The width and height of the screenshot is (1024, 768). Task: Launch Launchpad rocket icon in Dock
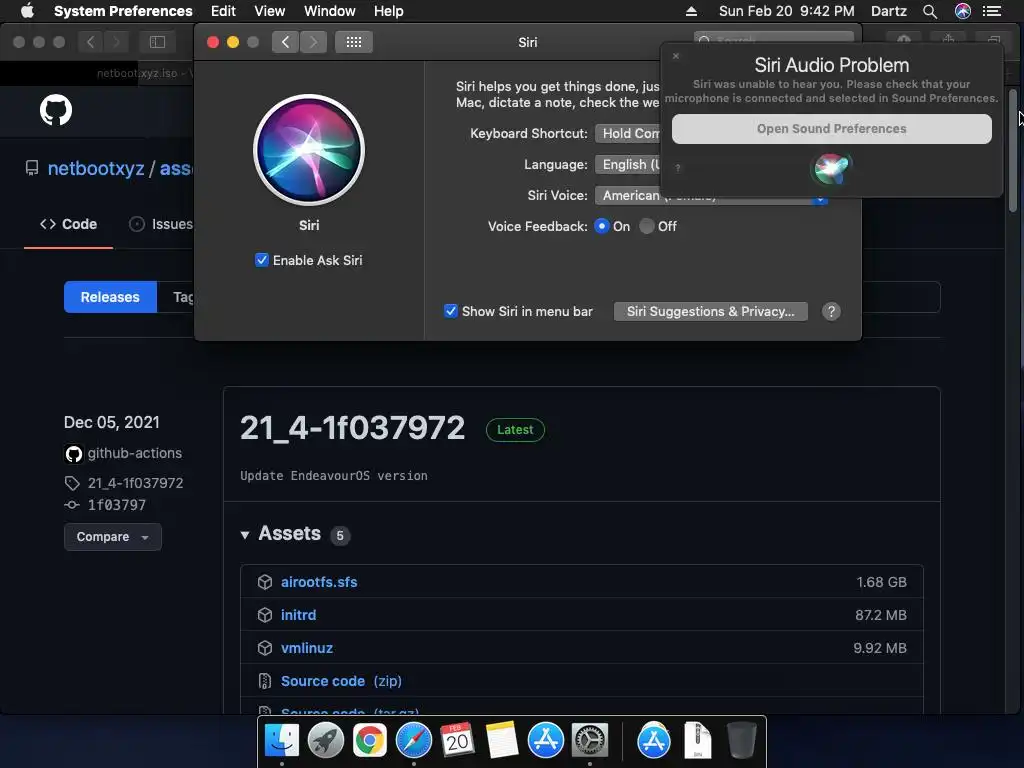coord(325,741)
